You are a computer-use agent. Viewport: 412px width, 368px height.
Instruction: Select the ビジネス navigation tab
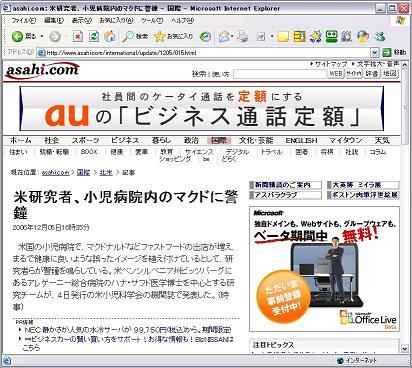coord(125,140)
